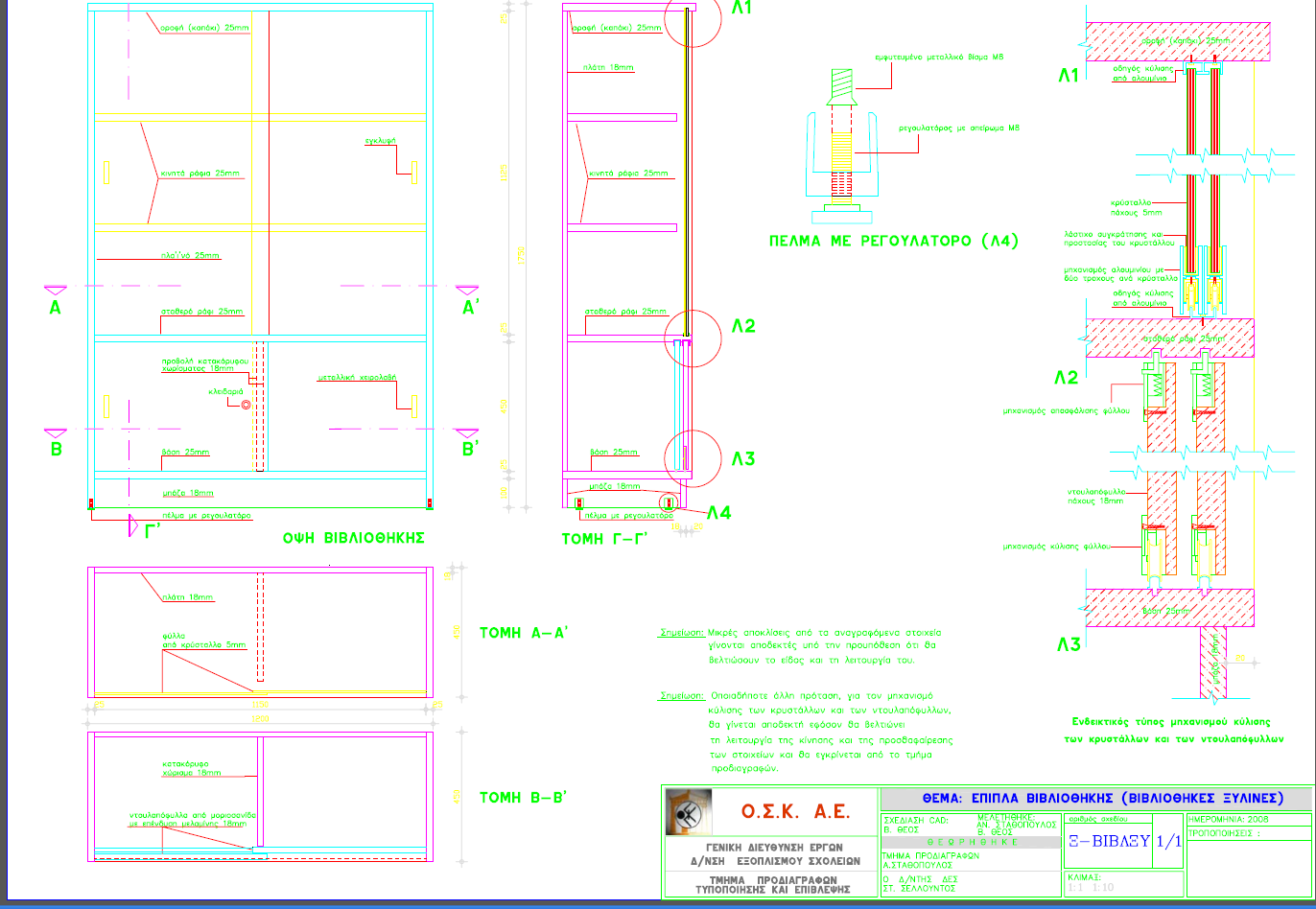Image resolution: width=1316 pixels, height=909 pixels.
Task: Click 'κρύσταλλο πάχους 5mm' label in detail
Action: click(1137, 208)
